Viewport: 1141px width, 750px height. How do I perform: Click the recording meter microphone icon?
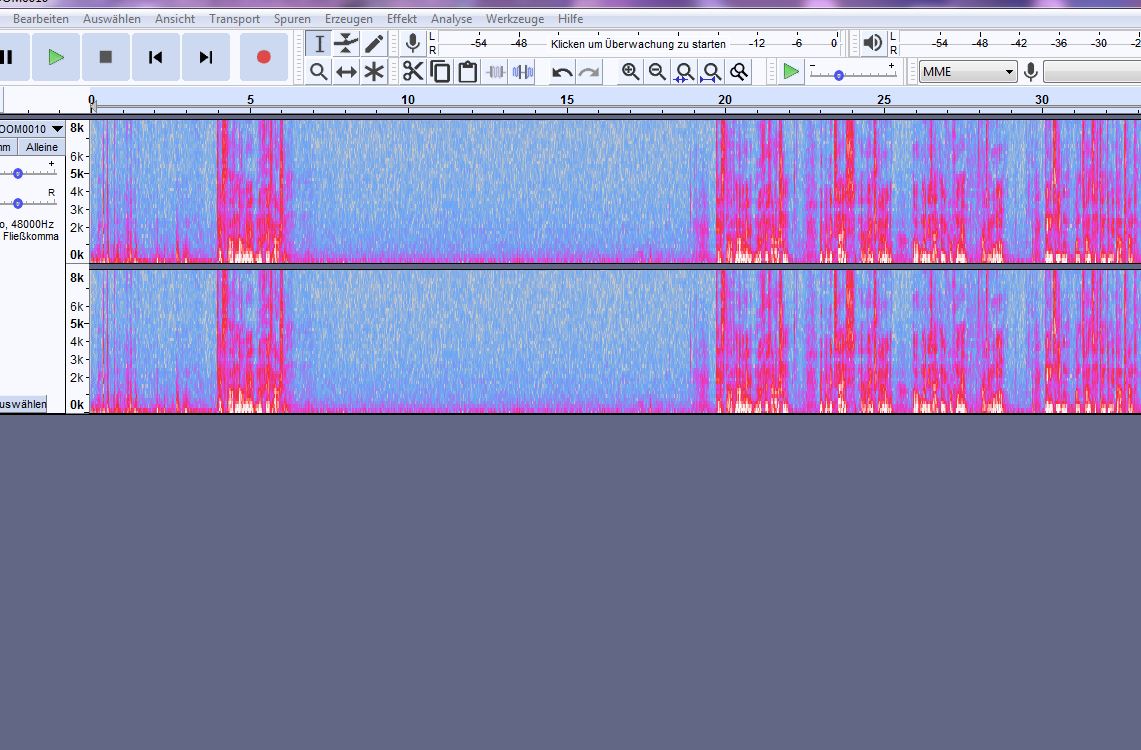pyautogui.click(x=413, y=44)
